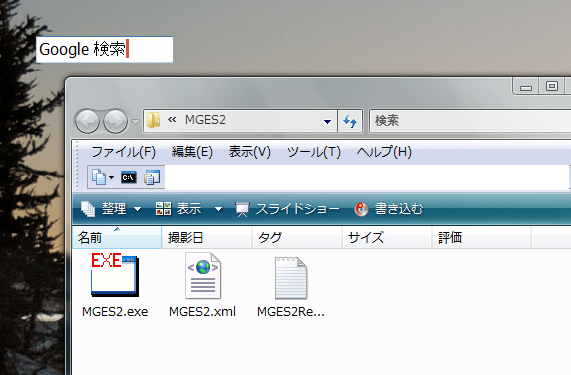The image size is (571, 375).
Task: Start the スライドショー slideshow
Action: pos(287,209)
